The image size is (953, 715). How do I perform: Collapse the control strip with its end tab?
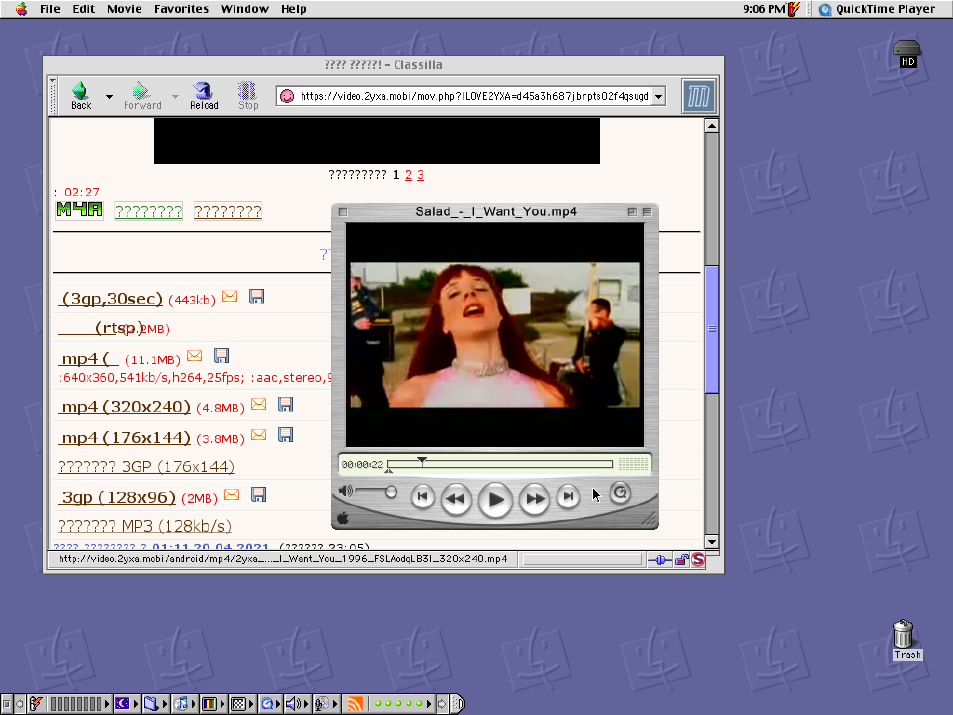pyautogui.click(x=458, y=704)
